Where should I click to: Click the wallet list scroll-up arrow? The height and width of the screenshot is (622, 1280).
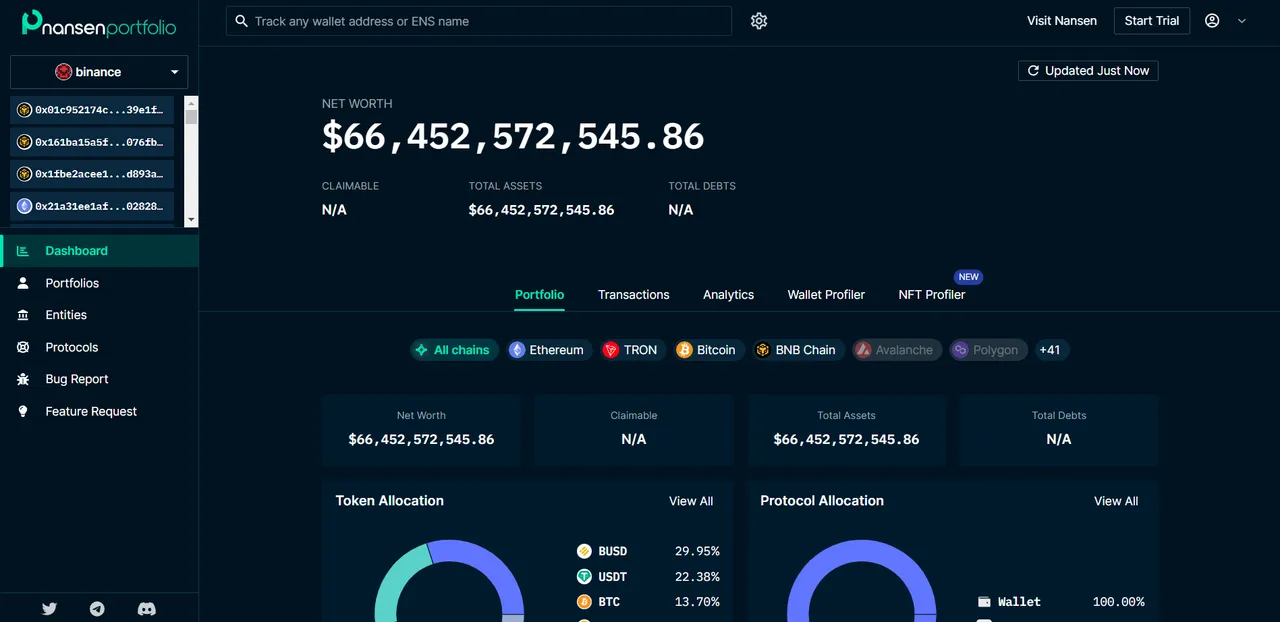(x=191, y=102)
